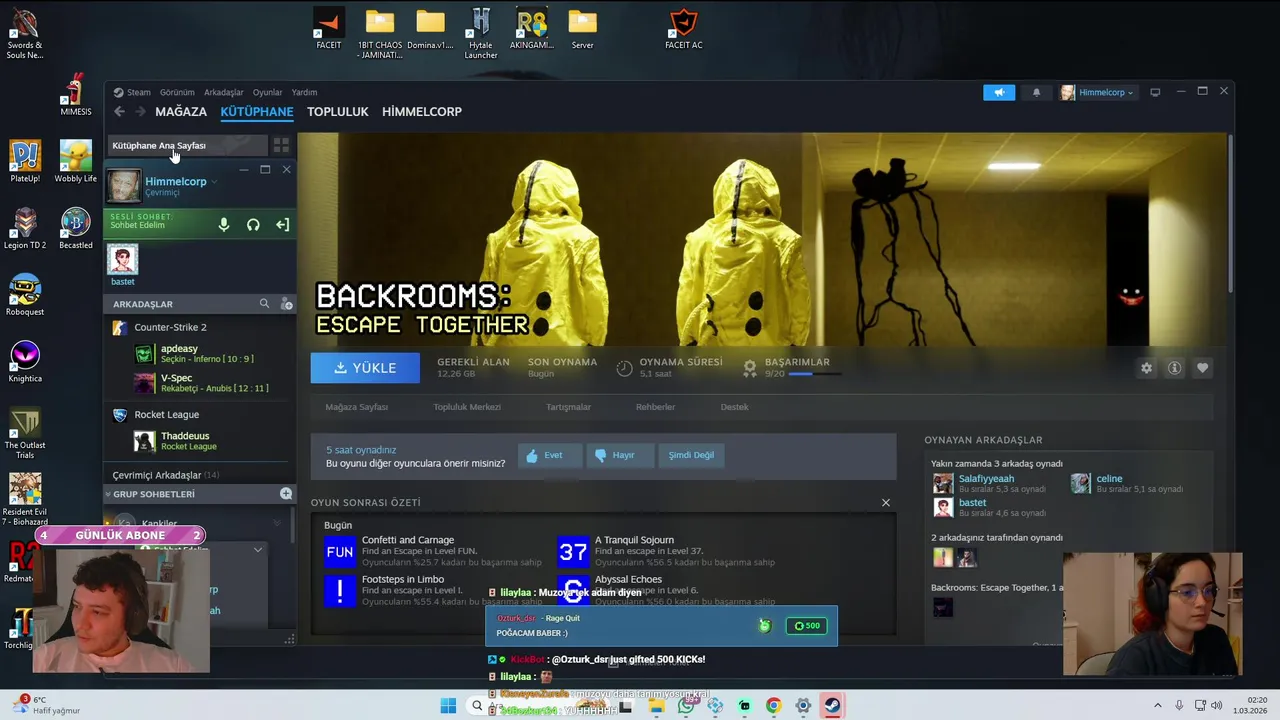
Task: Open the Görünüm menu
Action: pos(177,92)
